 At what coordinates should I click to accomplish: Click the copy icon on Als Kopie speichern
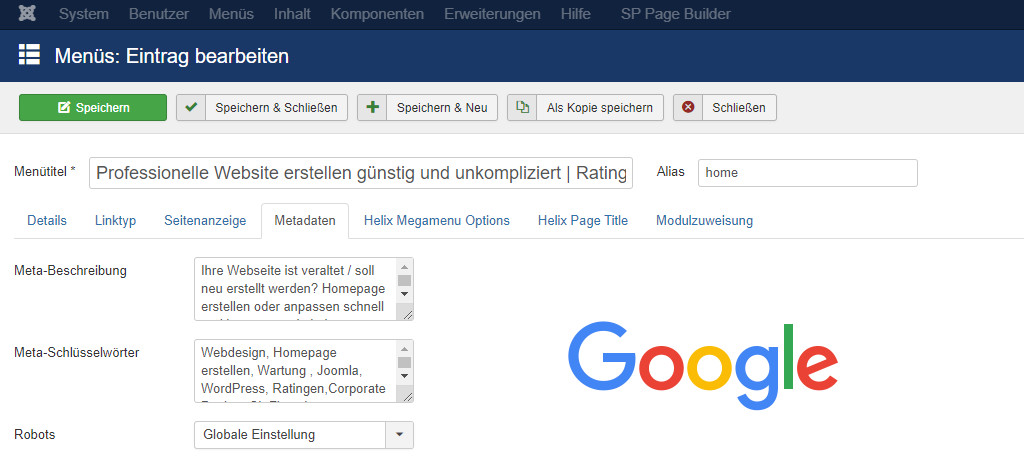click(x=522, y=108)
